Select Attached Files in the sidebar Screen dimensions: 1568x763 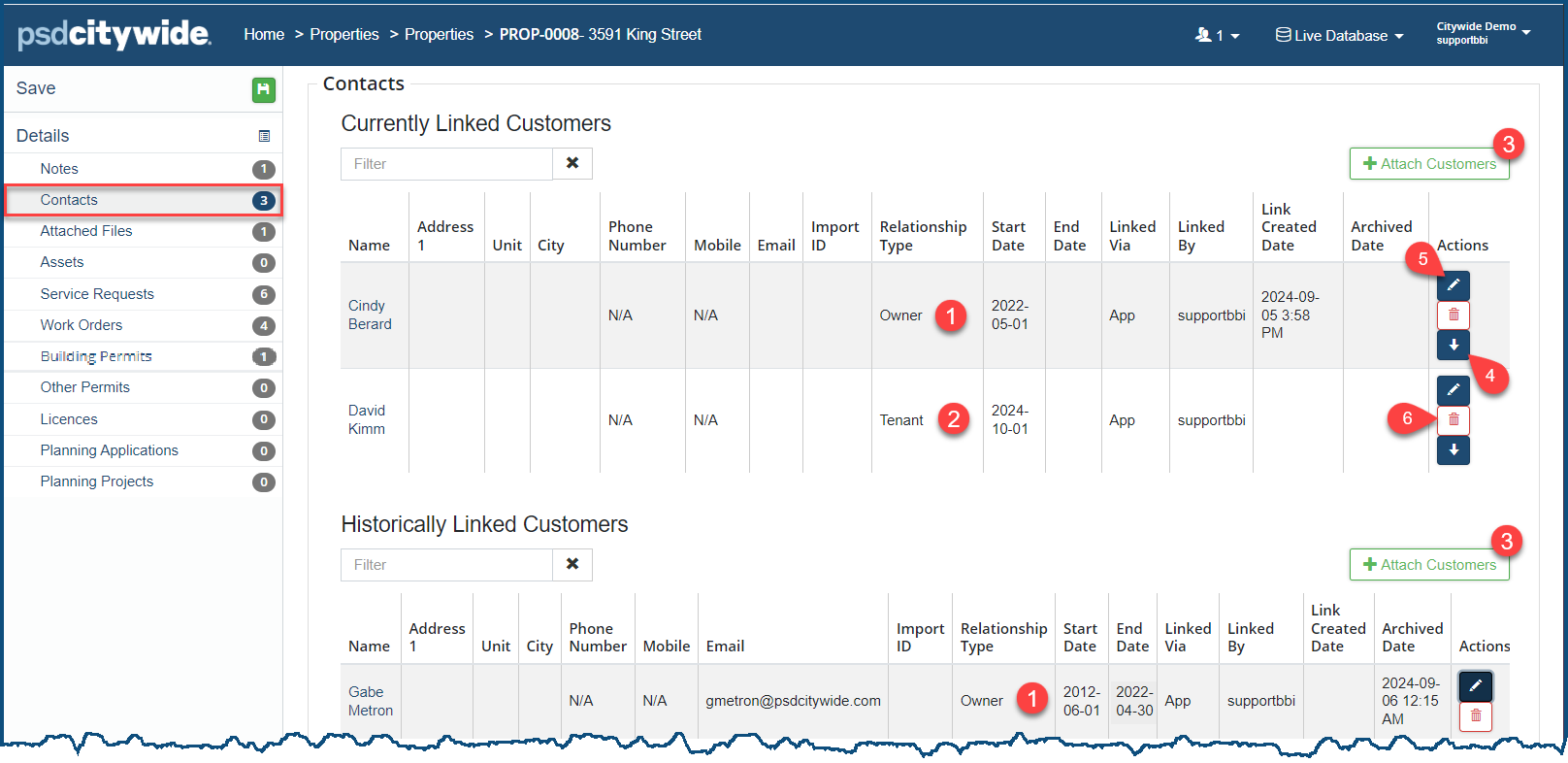(x=86, y=231)
